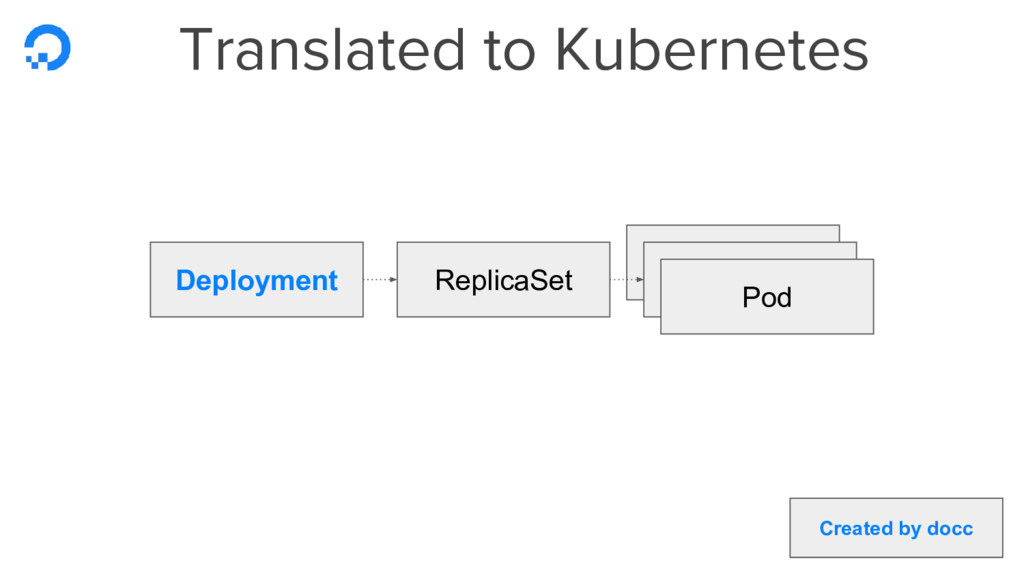1024x576 pixels.
Task: Click the Created by docc box
Action: click(896, 528)
